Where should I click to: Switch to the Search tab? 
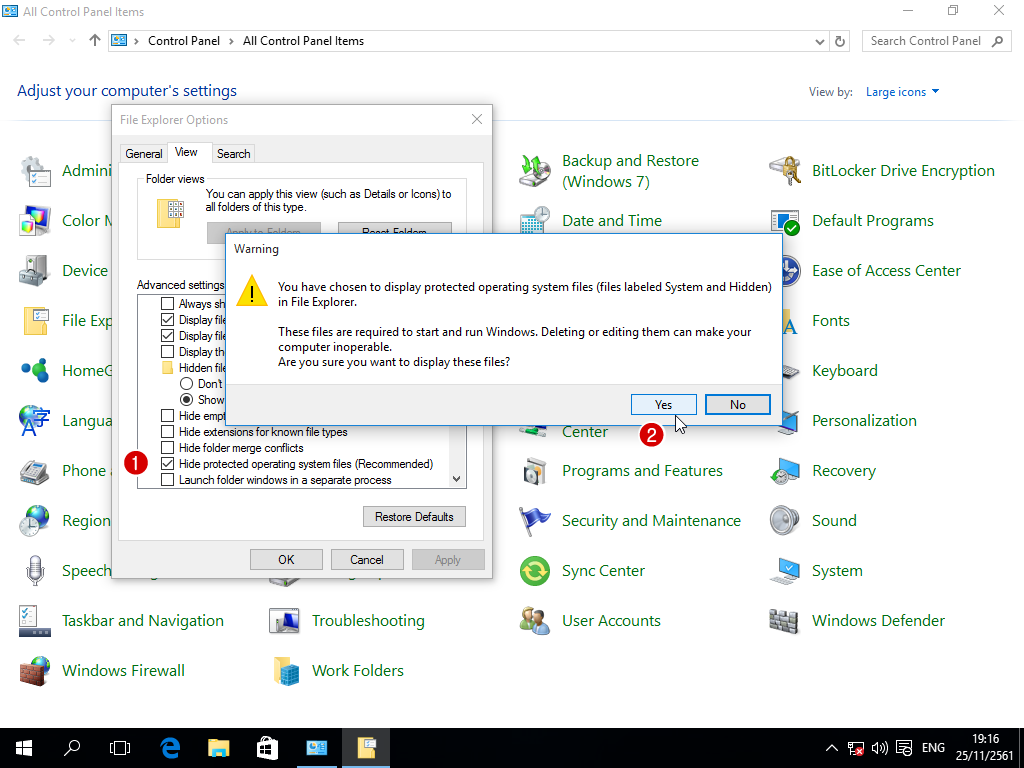(x=233, y=153)
